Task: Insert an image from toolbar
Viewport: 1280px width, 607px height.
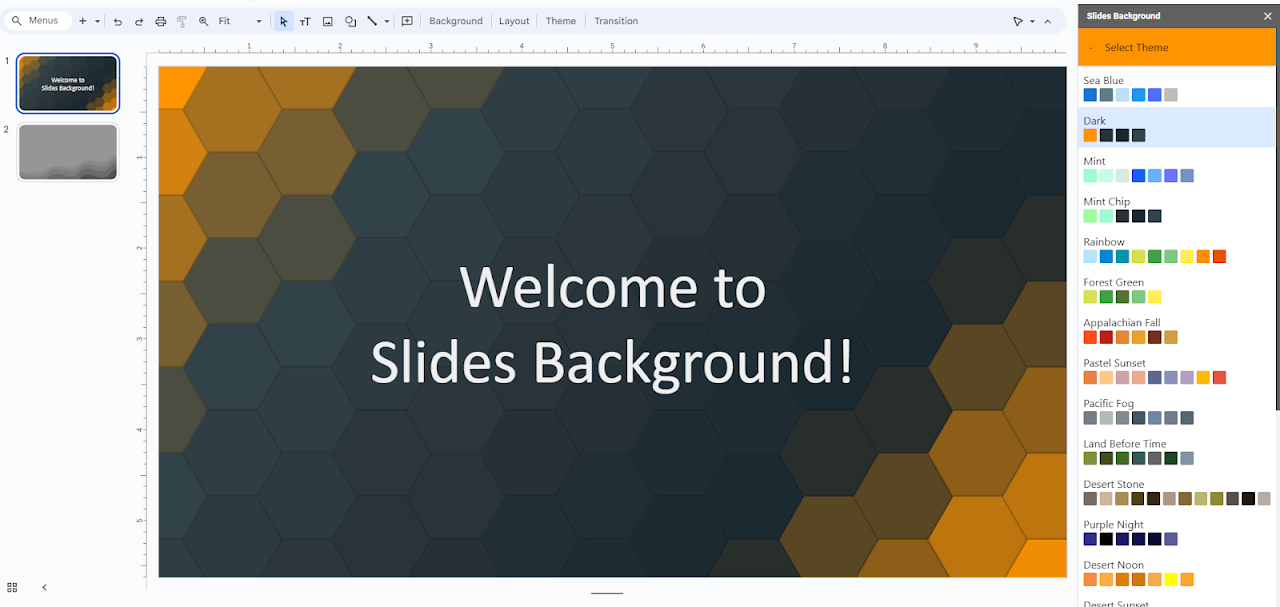Action: [x=327, y=21]
